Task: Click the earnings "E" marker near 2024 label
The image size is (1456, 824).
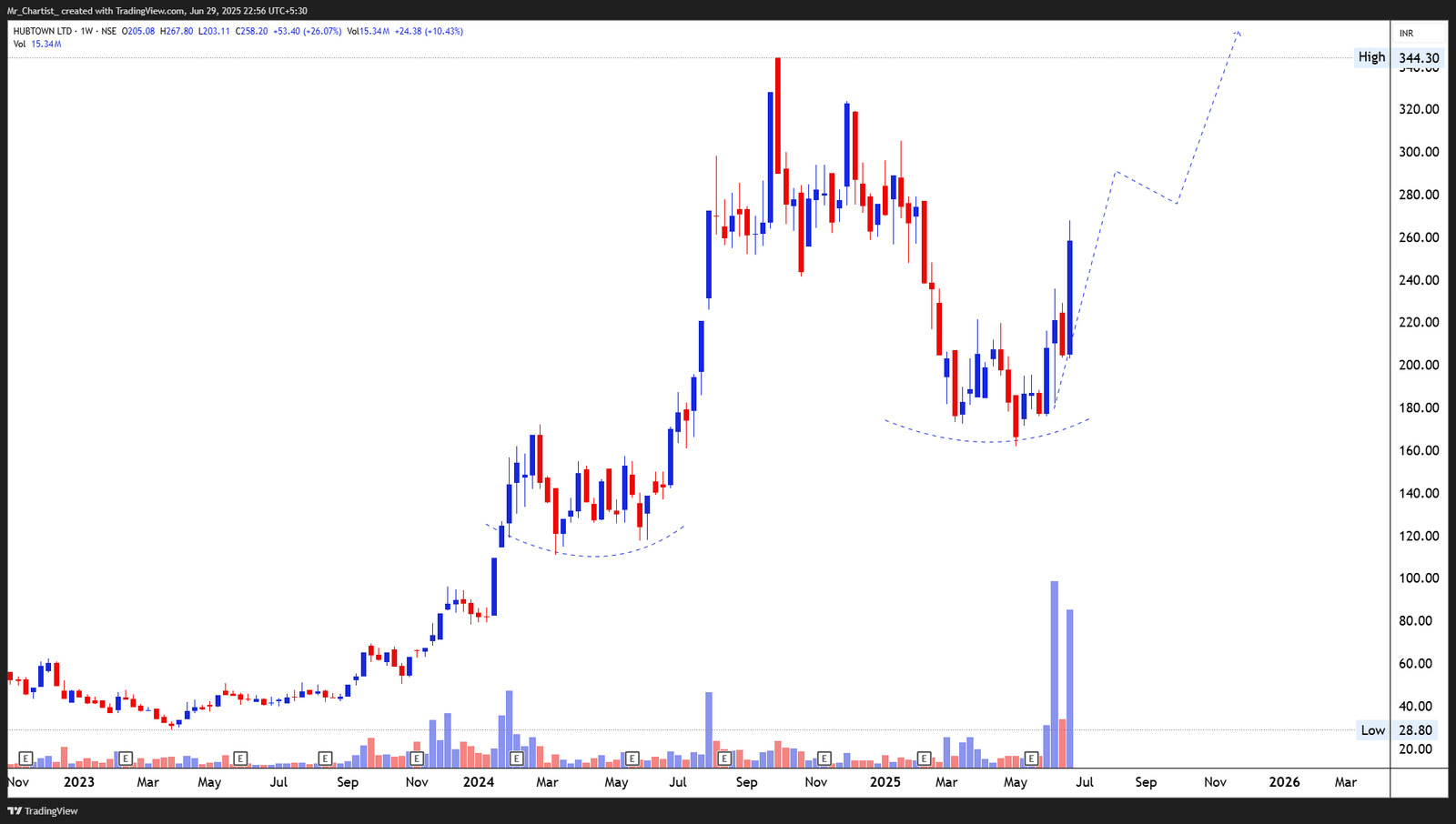Action: click(x=517, y=758)
